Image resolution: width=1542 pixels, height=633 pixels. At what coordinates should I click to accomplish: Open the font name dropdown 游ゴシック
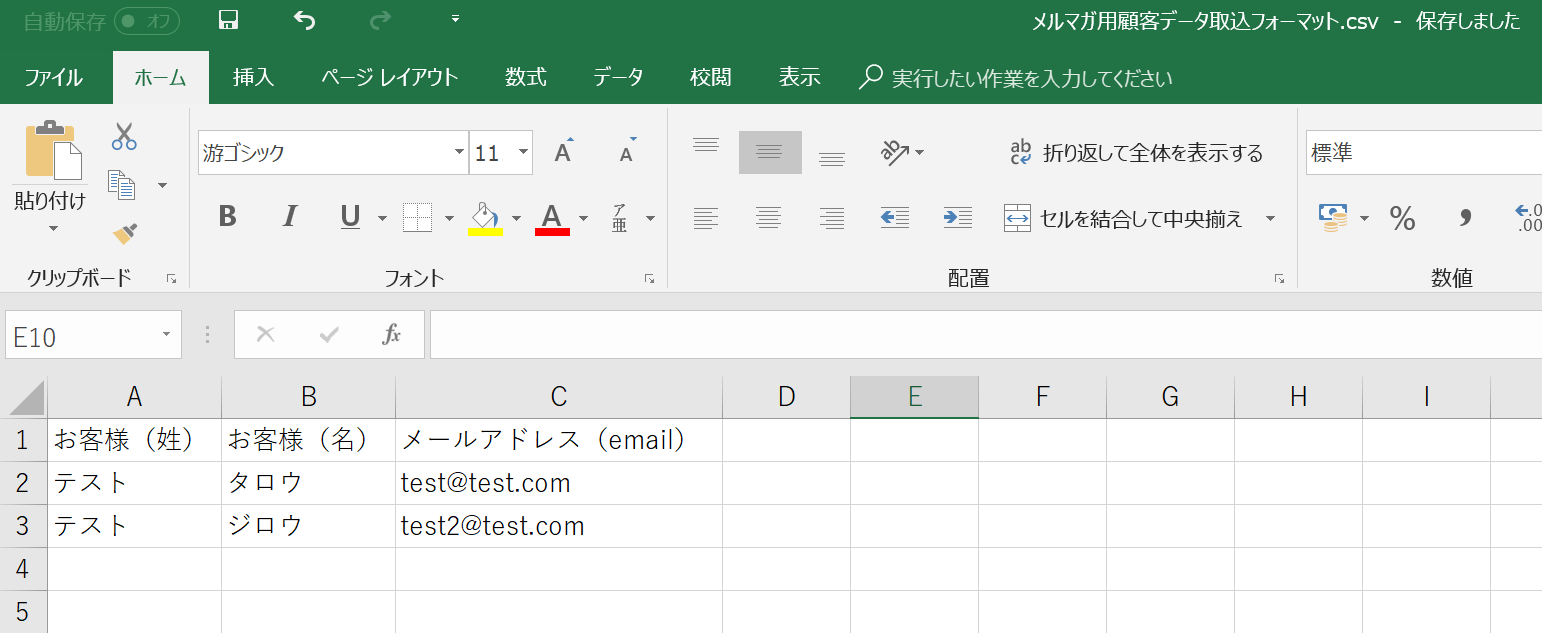point(459,153)
